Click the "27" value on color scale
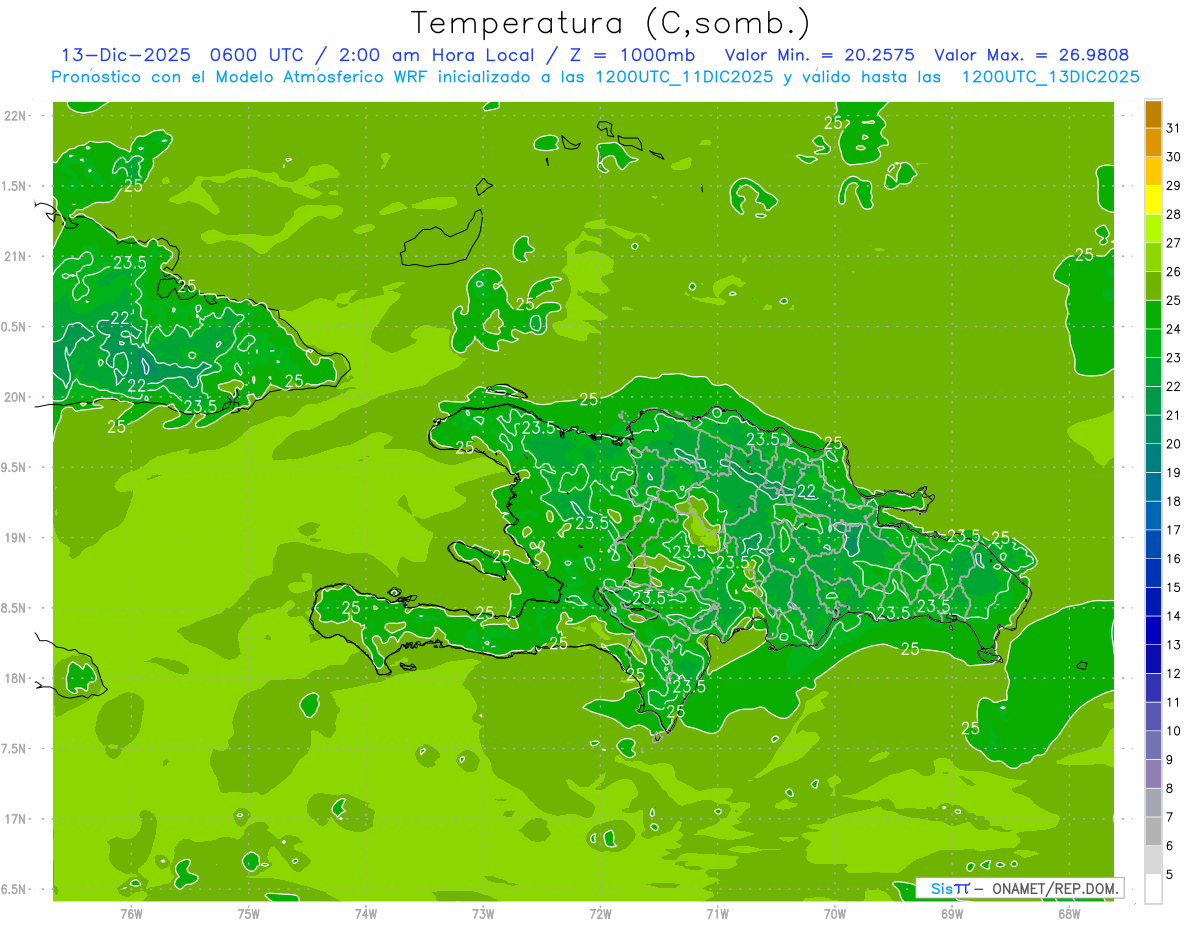 (x=1174, y=243)
